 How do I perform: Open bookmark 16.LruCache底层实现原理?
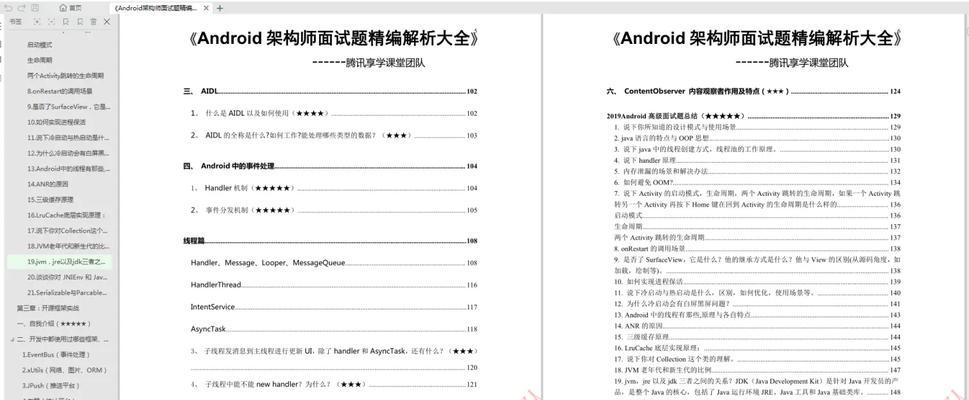pos(67,215)
